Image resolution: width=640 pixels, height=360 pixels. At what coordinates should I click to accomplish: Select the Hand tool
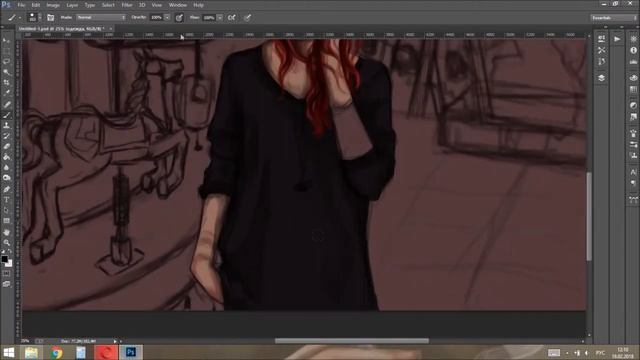pyautogui.click(x=7, y=232)
